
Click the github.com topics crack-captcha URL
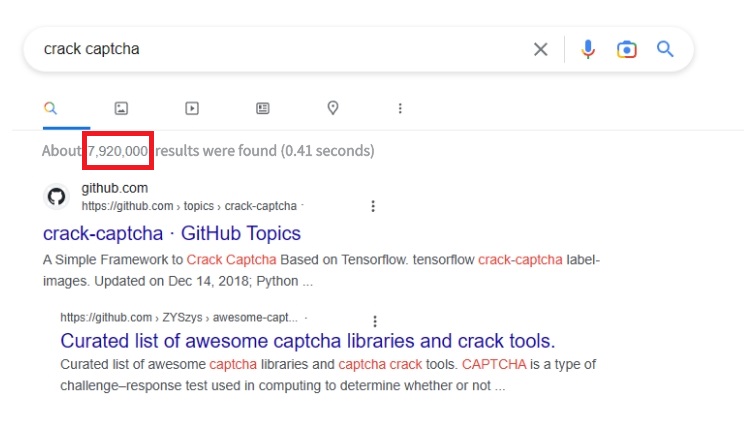pyautogui.click(x=189, y=206)
